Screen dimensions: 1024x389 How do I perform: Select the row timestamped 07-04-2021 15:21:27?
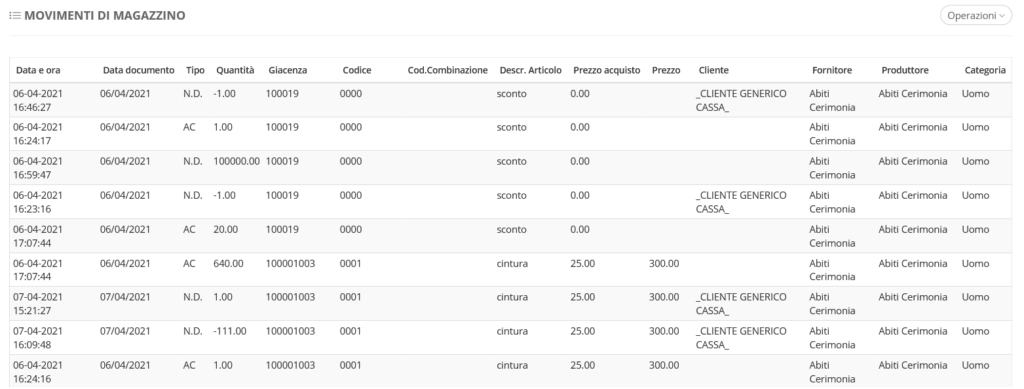pos(511,303)
